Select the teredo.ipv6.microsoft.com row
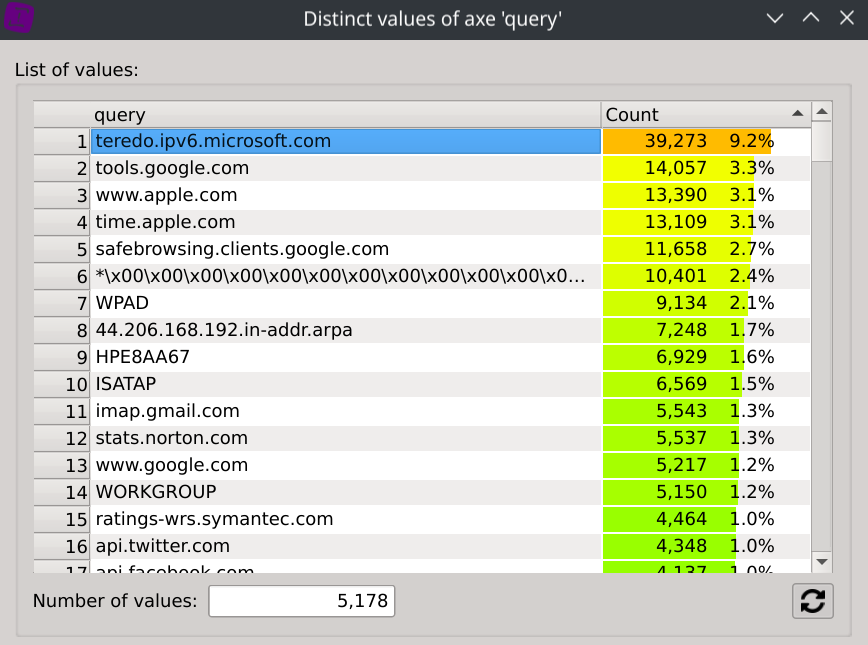Viewport: 868px width, 645px height. tap(345, 141)
